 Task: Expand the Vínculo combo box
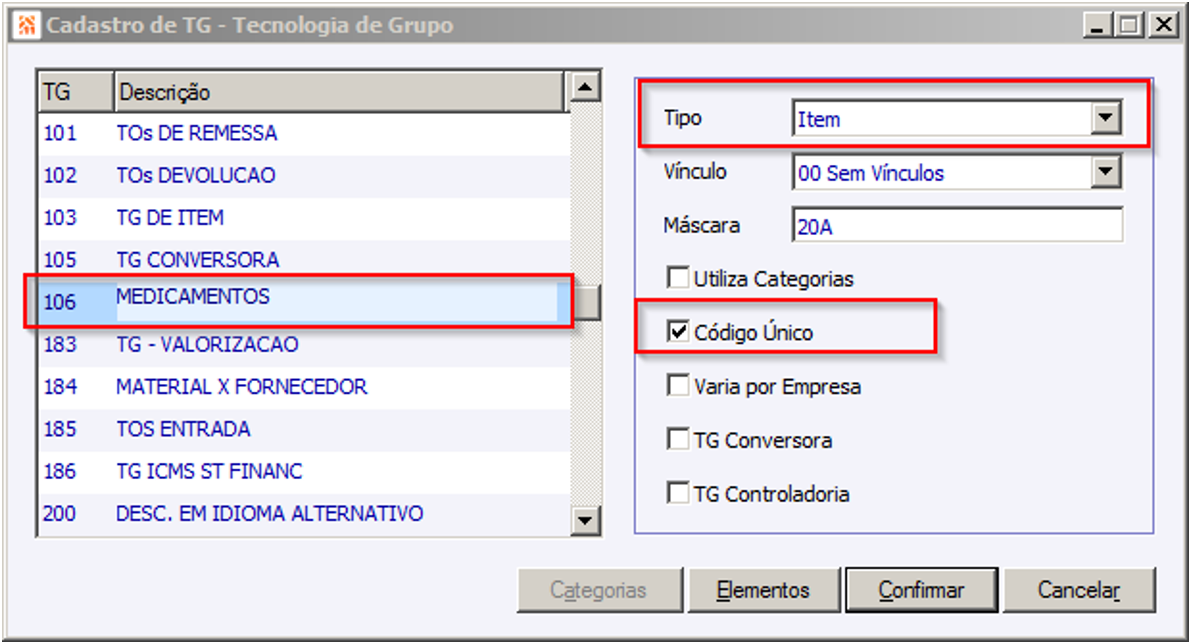coord(1104,173)
